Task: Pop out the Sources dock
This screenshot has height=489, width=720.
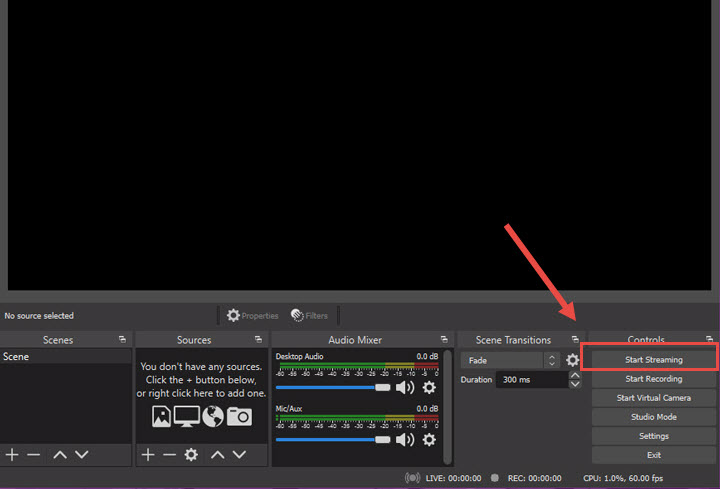Action: 259,339
